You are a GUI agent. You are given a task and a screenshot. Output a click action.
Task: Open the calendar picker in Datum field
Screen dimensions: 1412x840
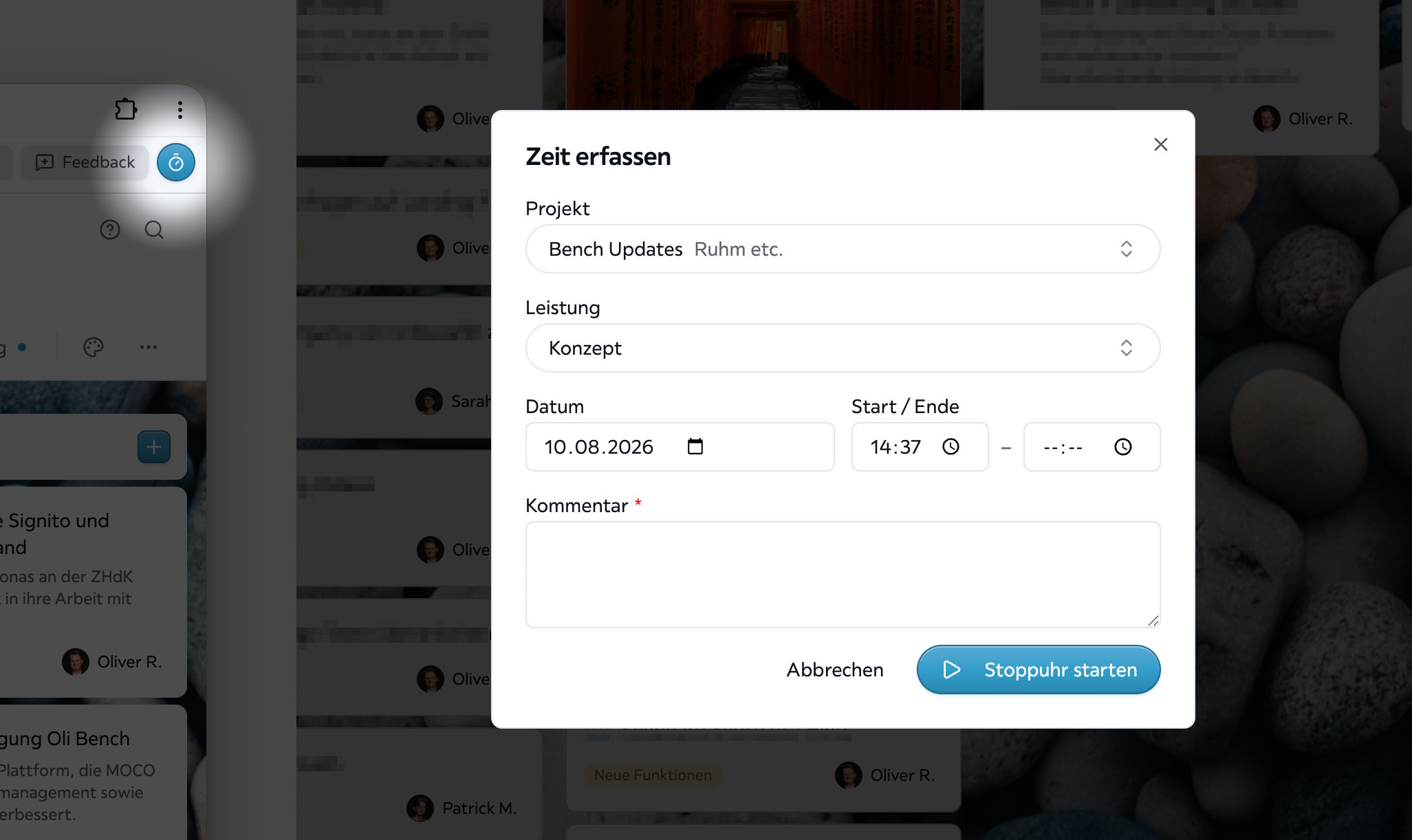point(695,447)
